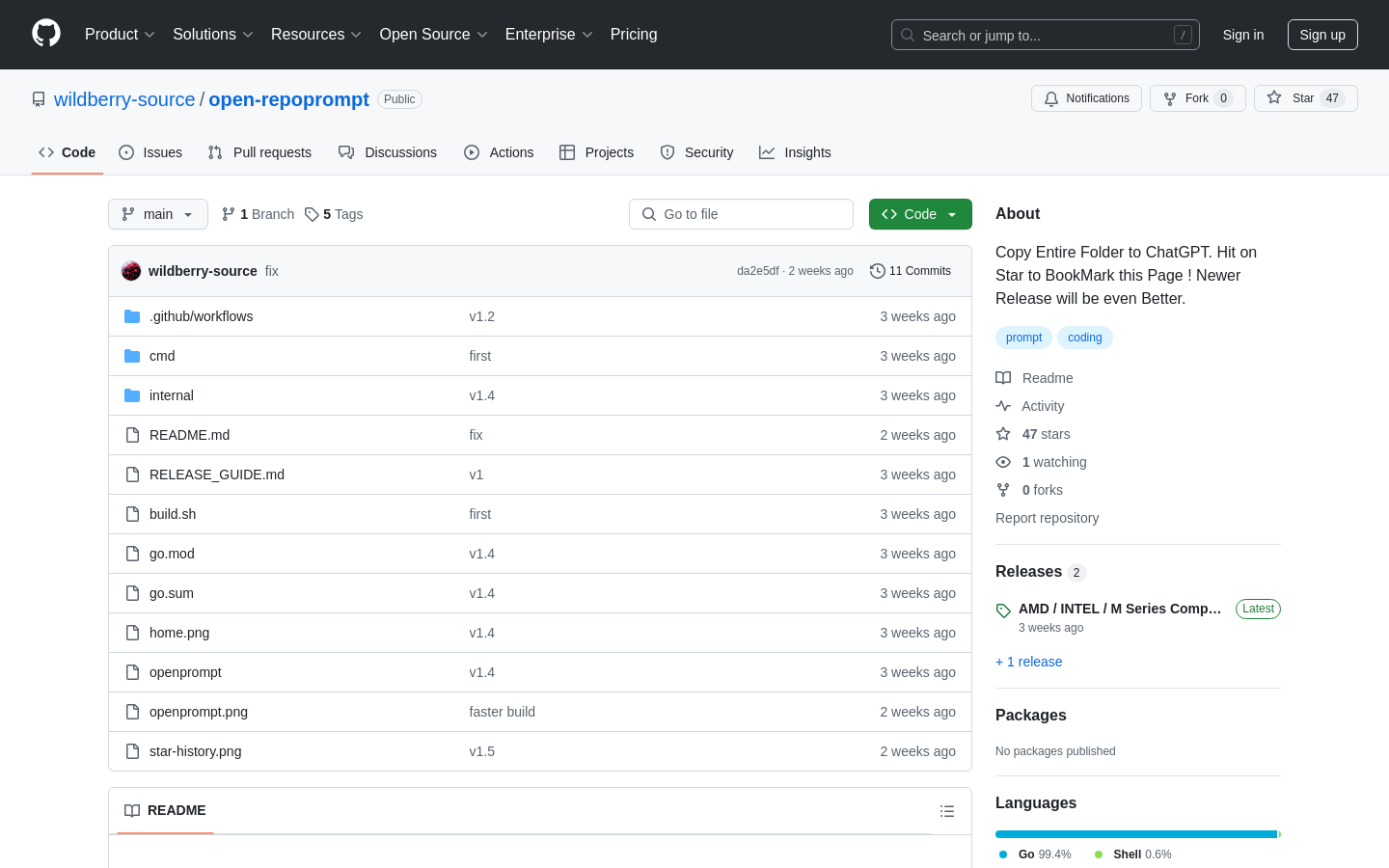The height and width of the screenshot is (868, 1389).
Task: Open the + 1 release link
Action: (x=1028, y=662)
